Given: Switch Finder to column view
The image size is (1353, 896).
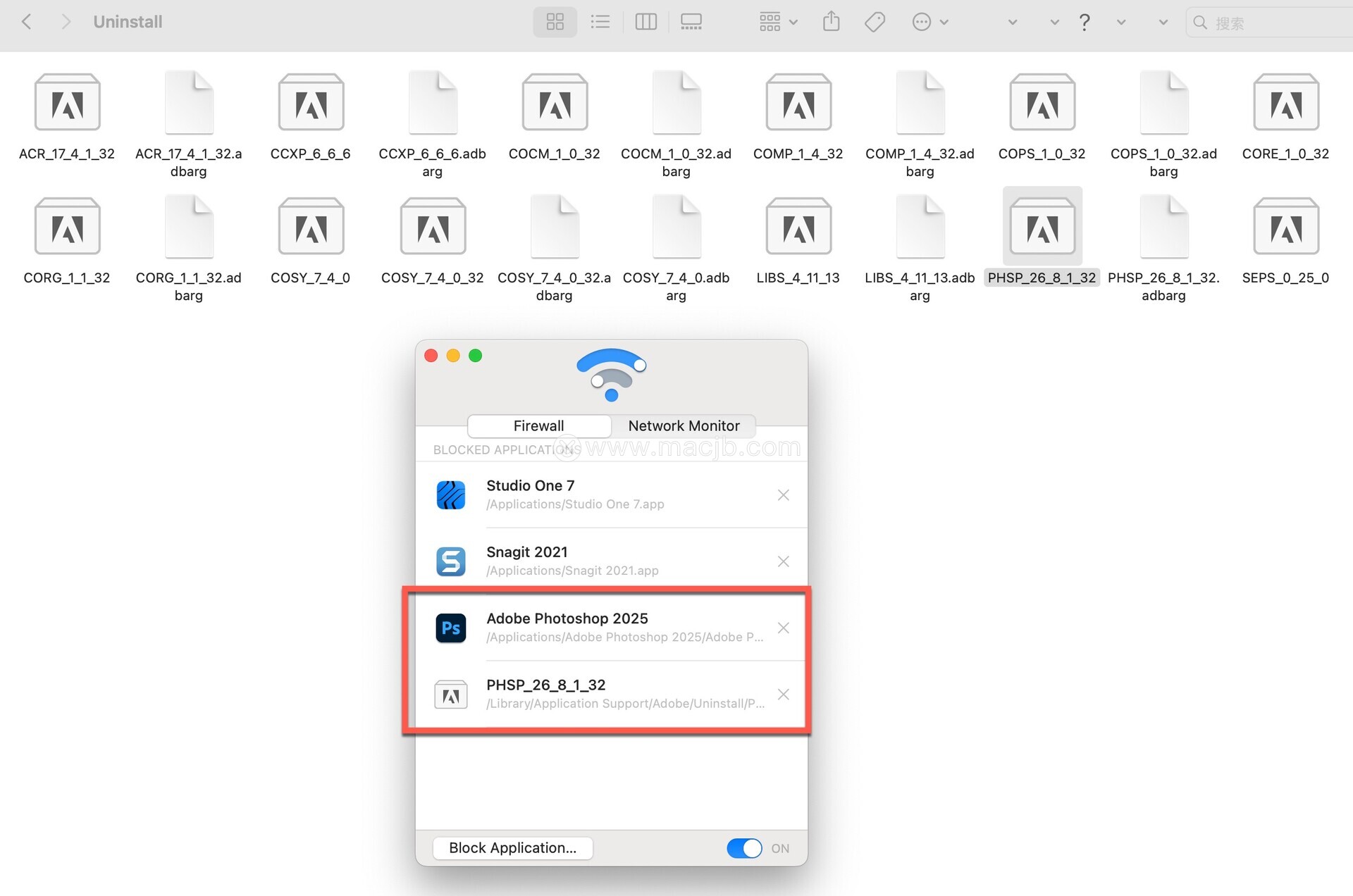Looking at the screenshot, I should [x=646, y=22].
